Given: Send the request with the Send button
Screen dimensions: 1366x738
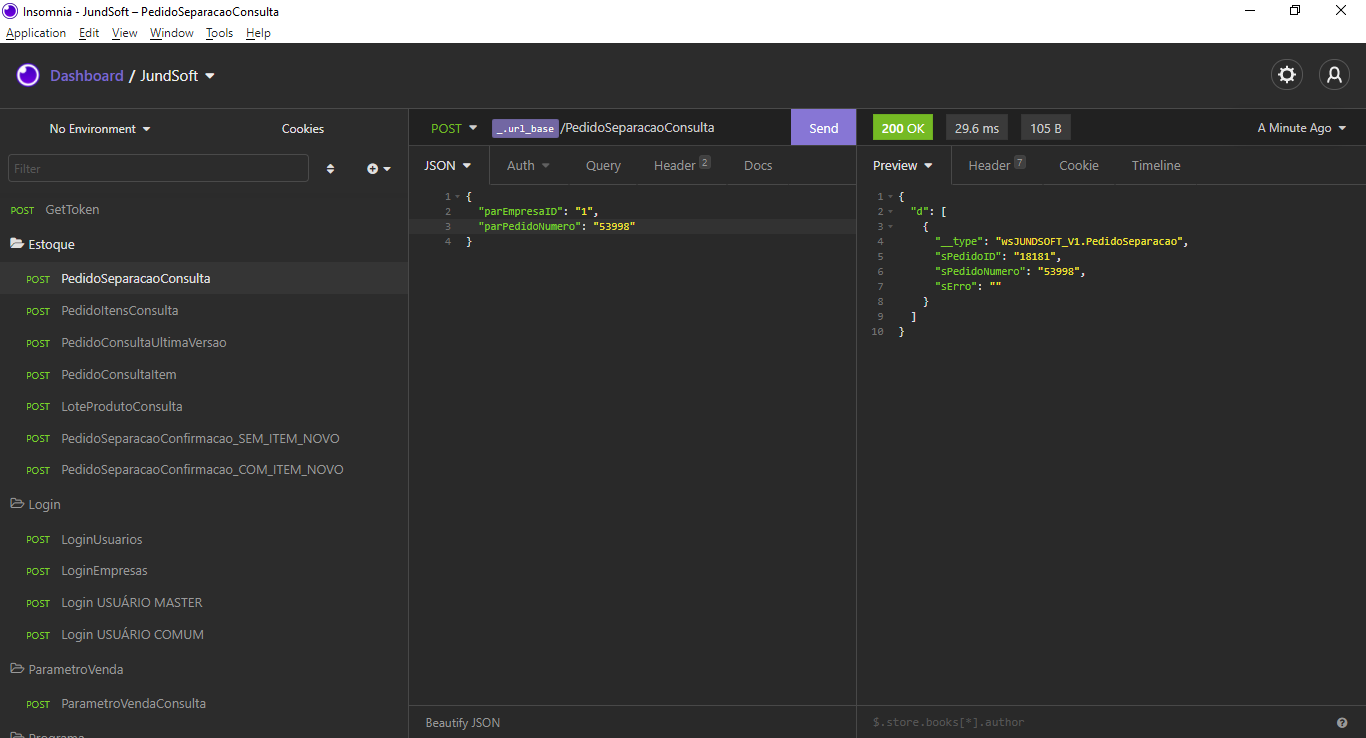Looking at the screenshot, I should tap(824, 128).
